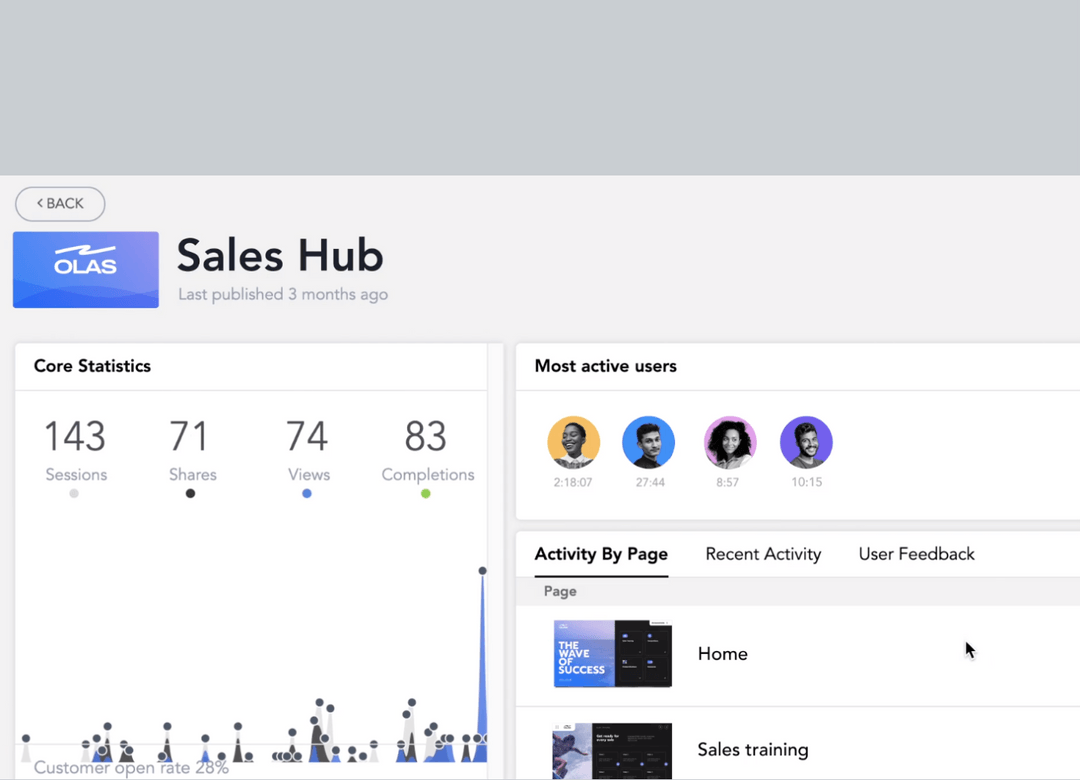Select the OLAS Sales Hub logo
Viewport: 1080px width, 780px height.
click(85, 269)
